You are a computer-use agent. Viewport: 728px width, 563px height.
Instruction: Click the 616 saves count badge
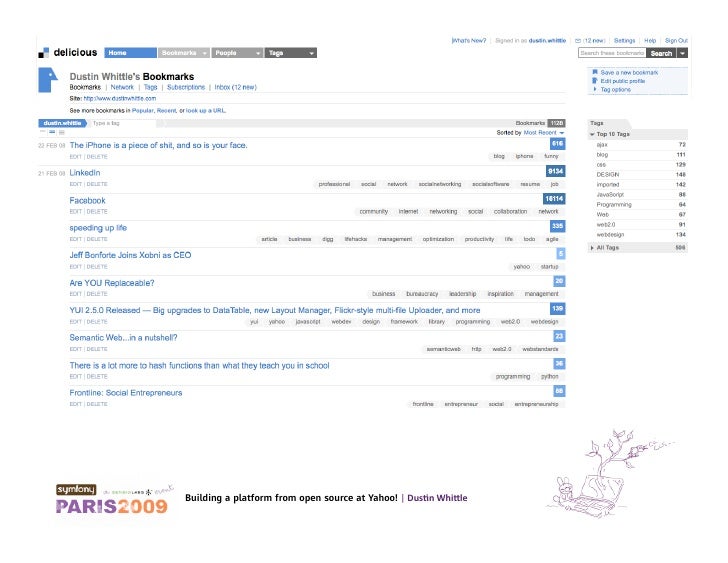pyautogui.click(x=558, y=144)
